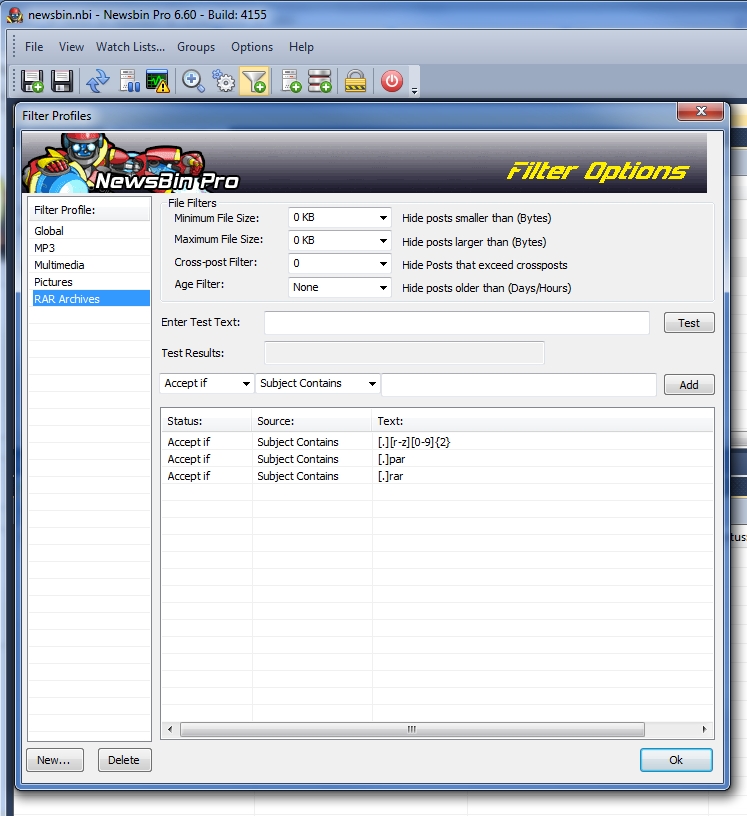Click the New... profile button
The height and width of the screenshot is (816, 747).
pos(55,760)
